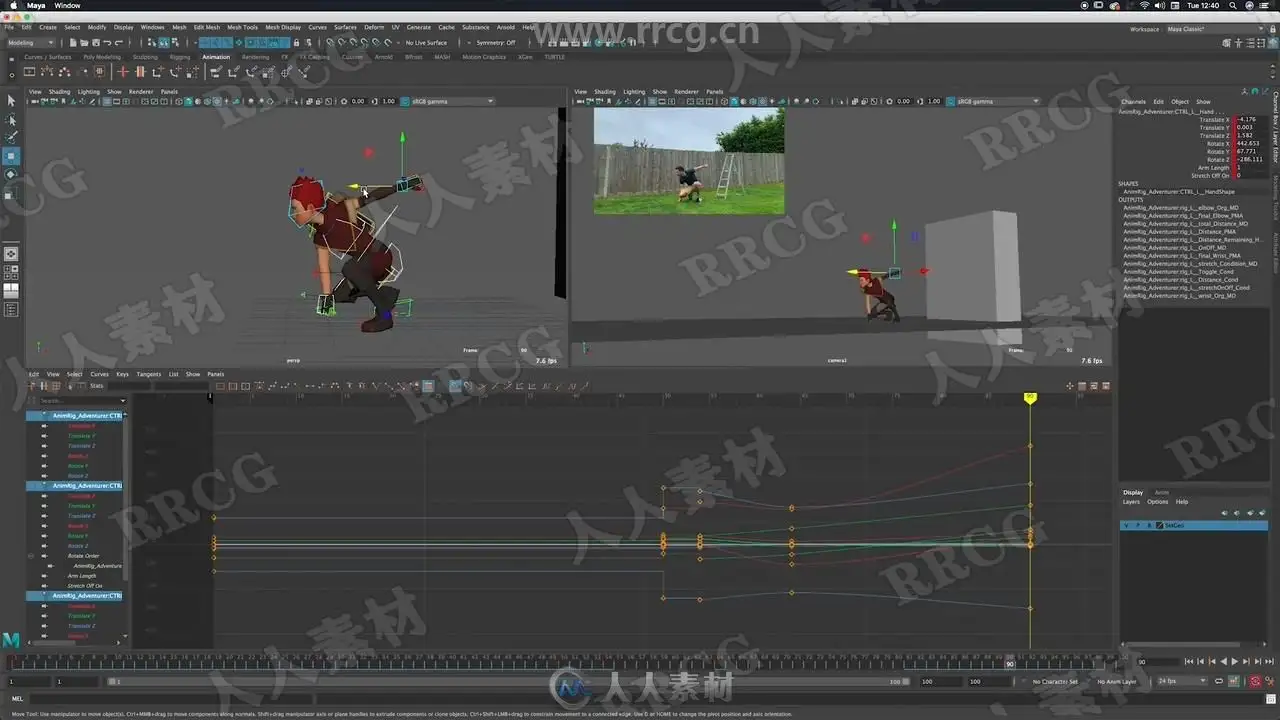
Task: Toggle playback P column of SetGeo layer
Action: point(1138,525)
